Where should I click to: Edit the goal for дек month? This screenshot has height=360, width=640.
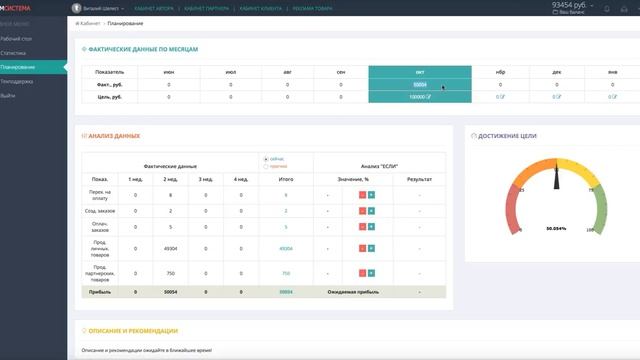coord(559,97)
